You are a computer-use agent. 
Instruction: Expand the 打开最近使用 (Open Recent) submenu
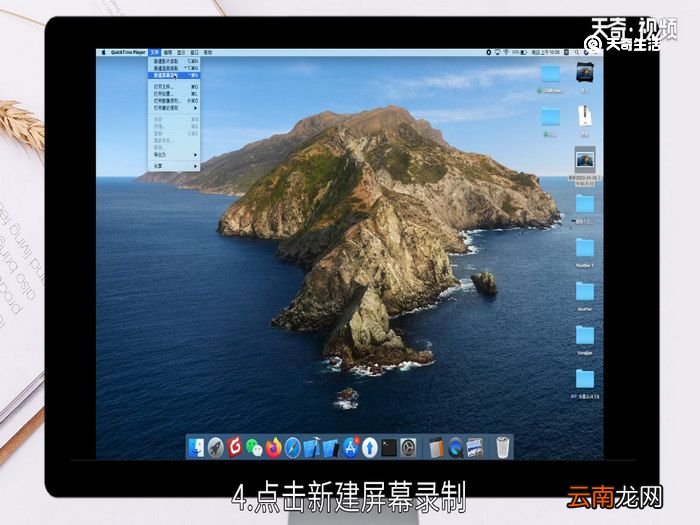pyautogui.click(x=174, y=108)
